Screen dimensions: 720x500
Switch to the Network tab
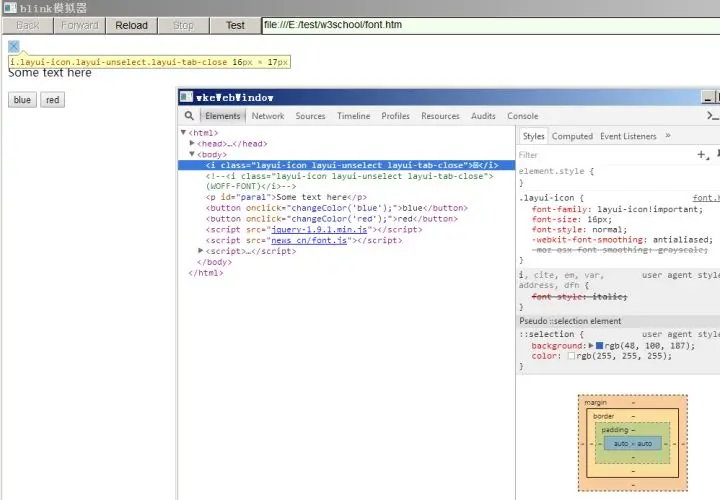coord(268,116)
